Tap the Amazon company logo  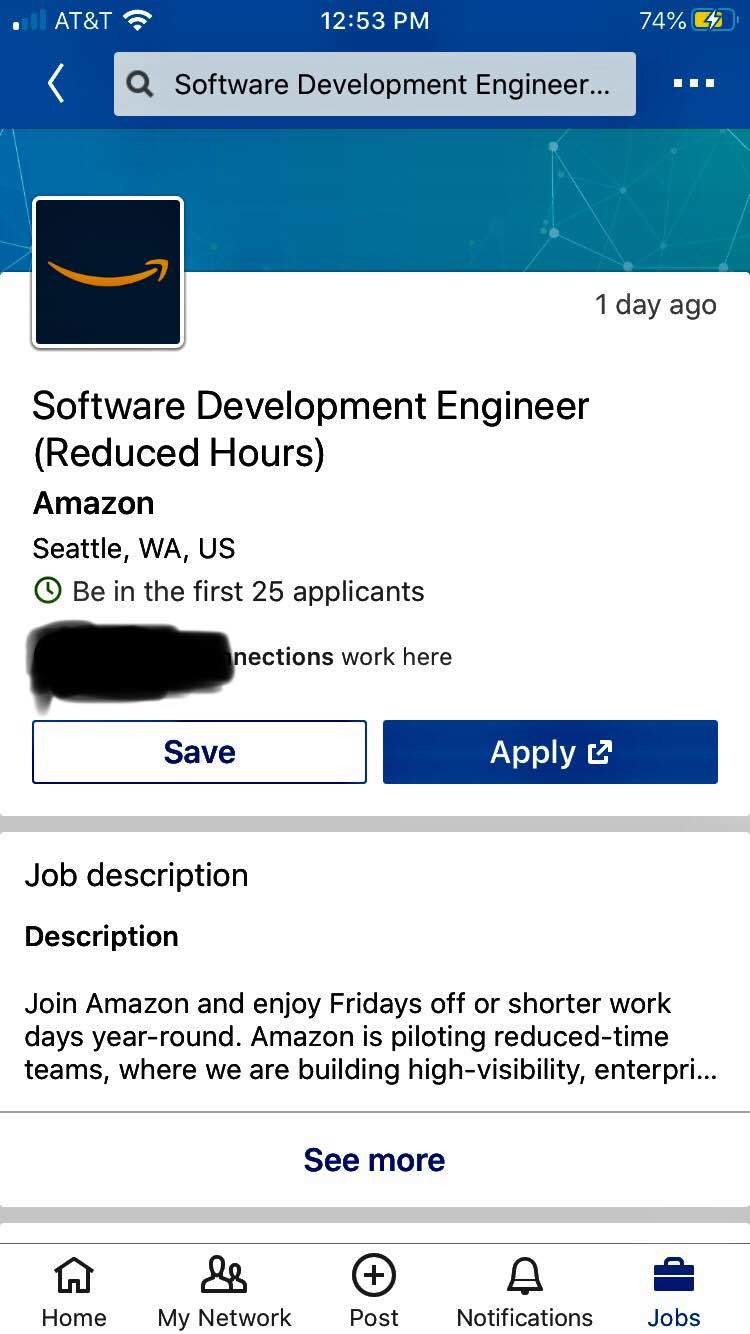coord(107,271)
